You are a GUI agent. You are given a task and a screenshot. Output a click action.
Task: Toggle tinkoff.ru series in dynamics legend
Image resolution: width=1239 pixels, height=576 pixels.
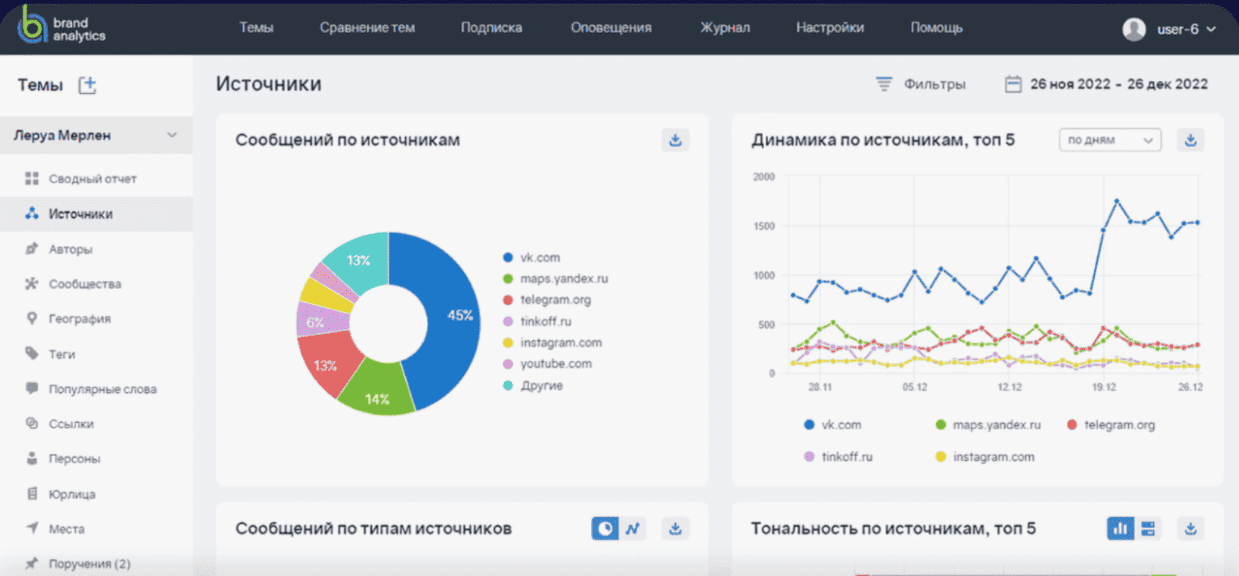838,457
